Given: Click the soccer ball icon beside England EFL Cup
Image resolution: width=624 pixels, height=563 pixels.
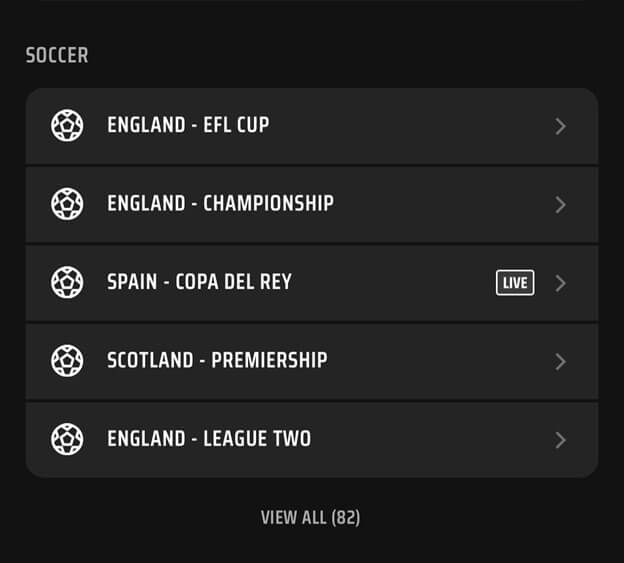Looking at the screenshot, I should (67, 125).
